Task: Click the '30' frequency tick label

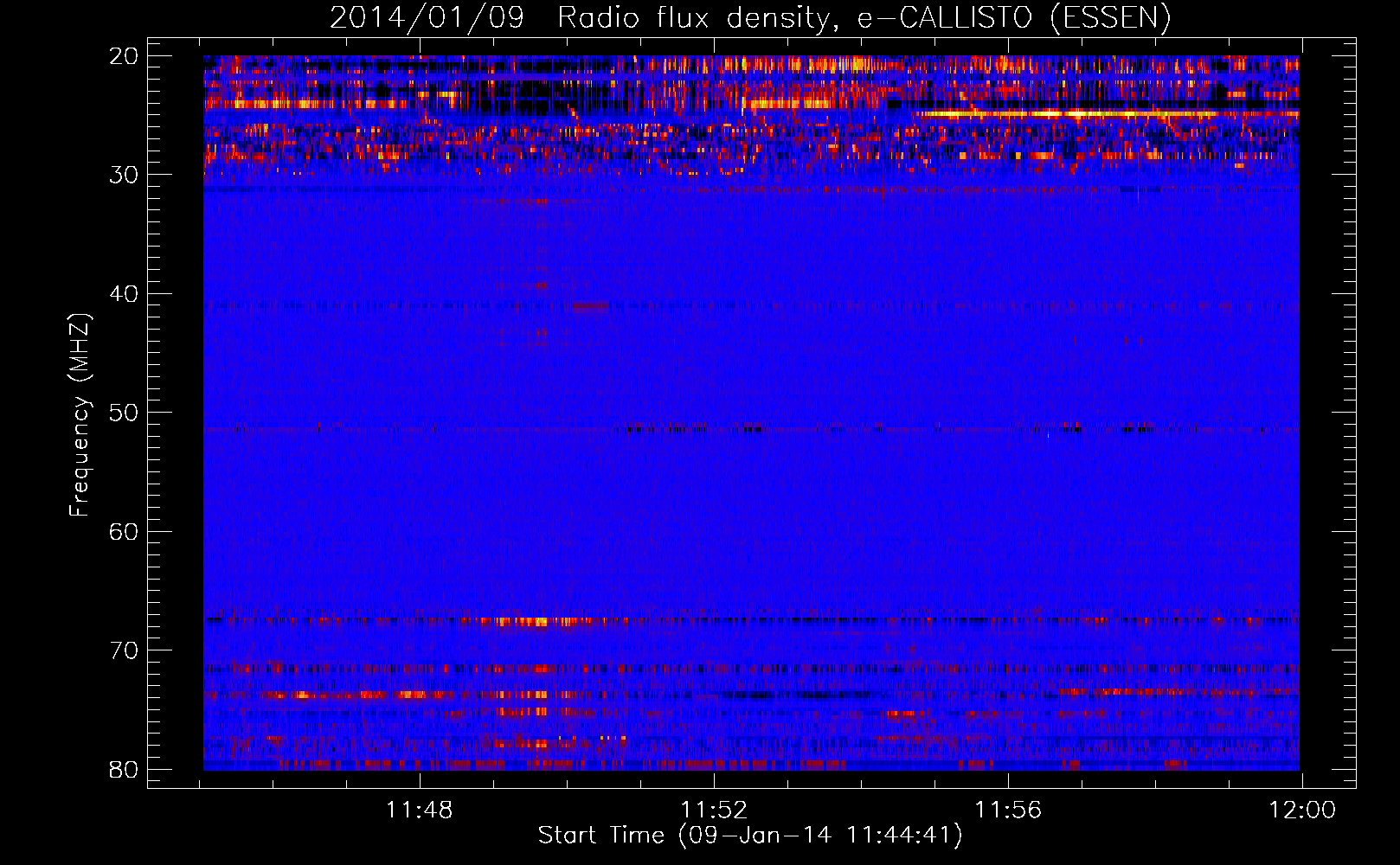Action: (125, 175)
